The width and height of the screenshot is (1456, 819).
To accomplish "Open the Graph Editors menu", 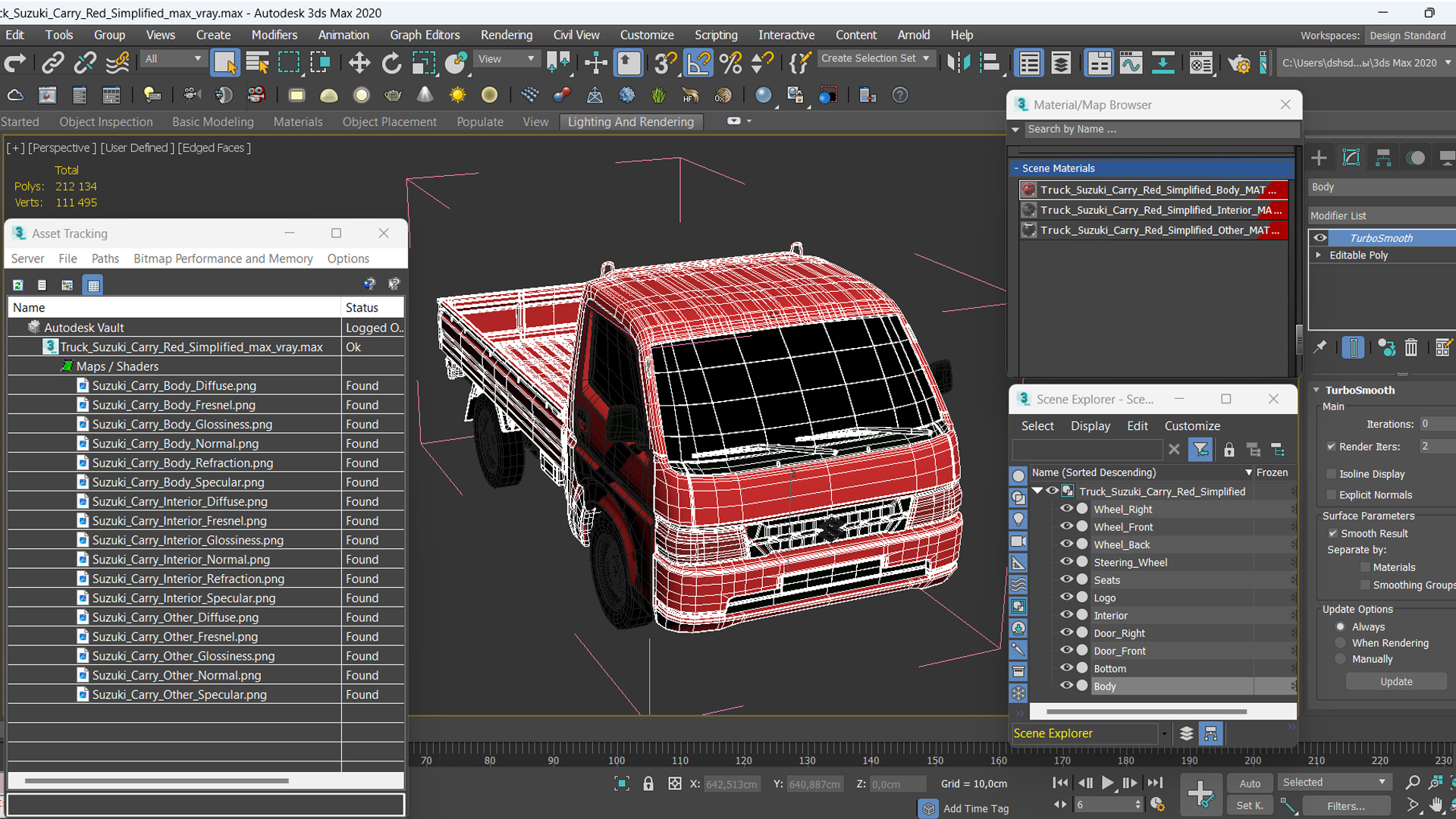I will tap(425, 35).
